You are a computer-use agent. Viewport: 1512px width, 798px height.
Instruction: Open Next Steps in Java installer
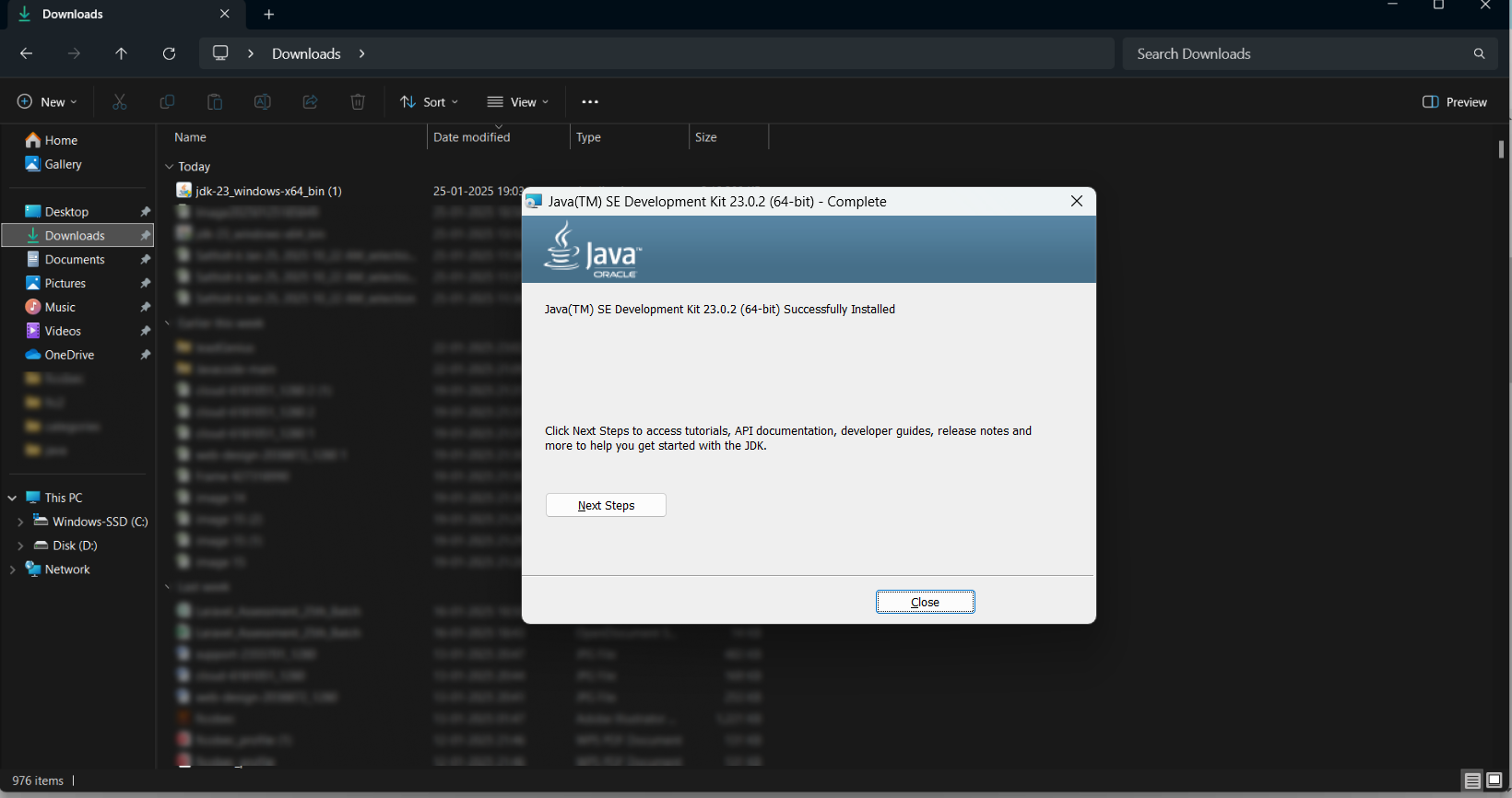(x=606, y=505)
